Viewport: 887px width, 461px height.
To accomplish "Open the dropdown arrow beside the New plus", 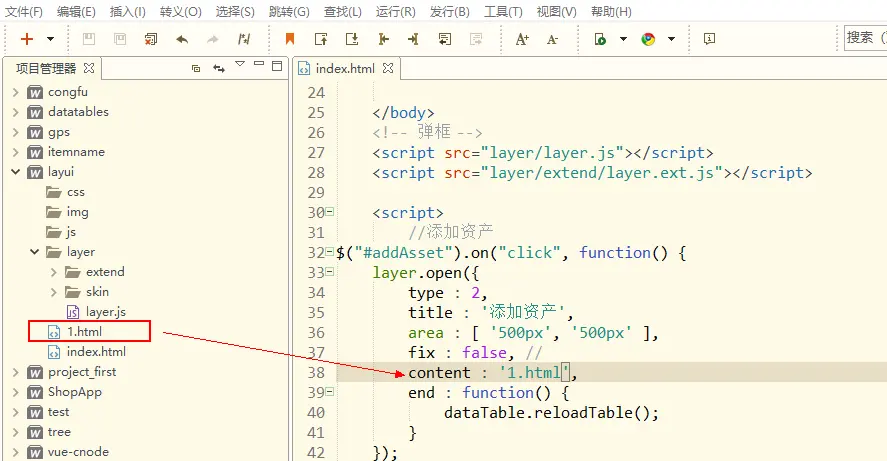I will coord(50,39).
